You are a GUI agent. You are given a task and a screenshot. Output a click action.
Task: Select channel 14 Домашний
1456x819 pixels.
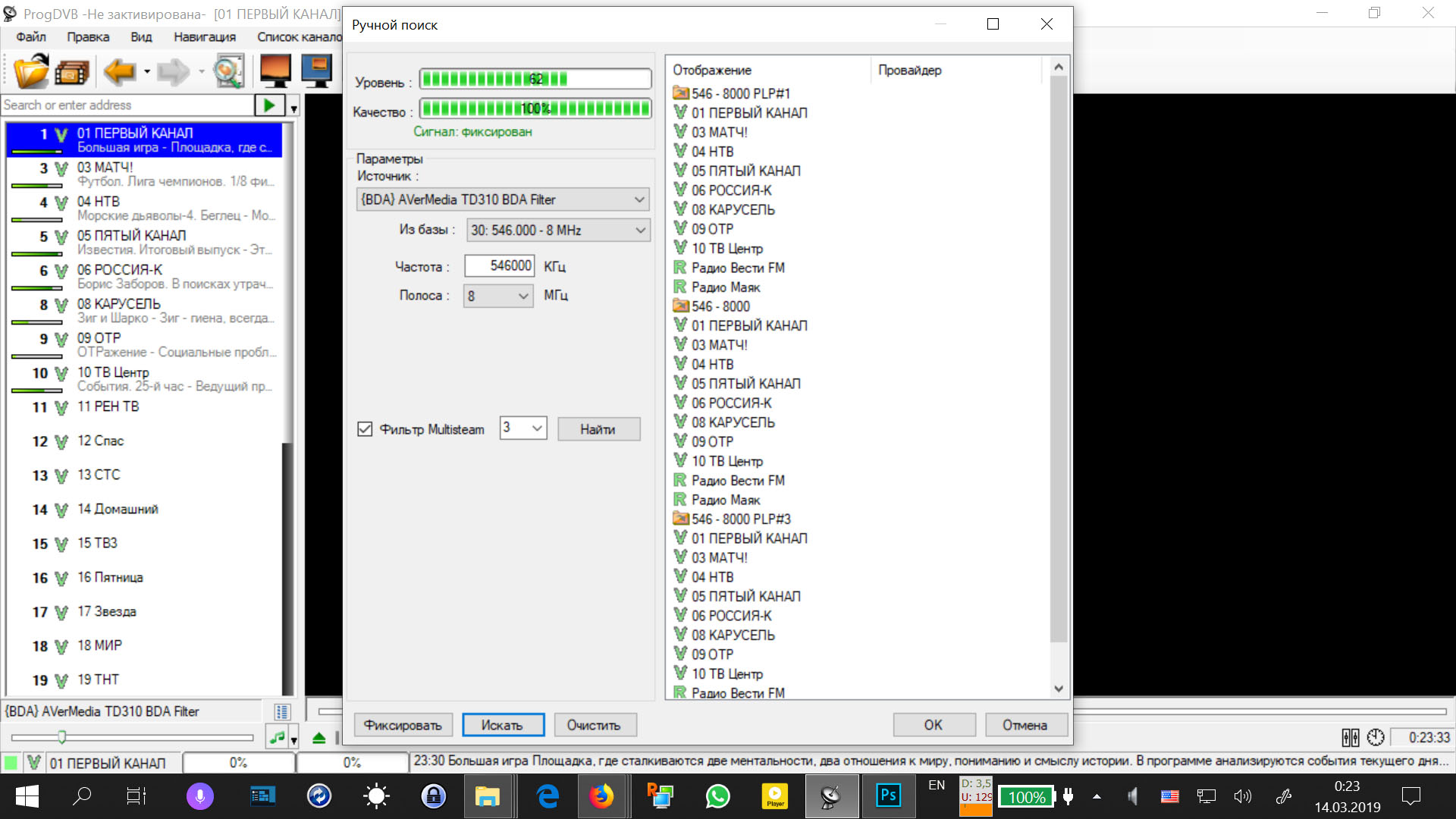(x=144, y=509)
